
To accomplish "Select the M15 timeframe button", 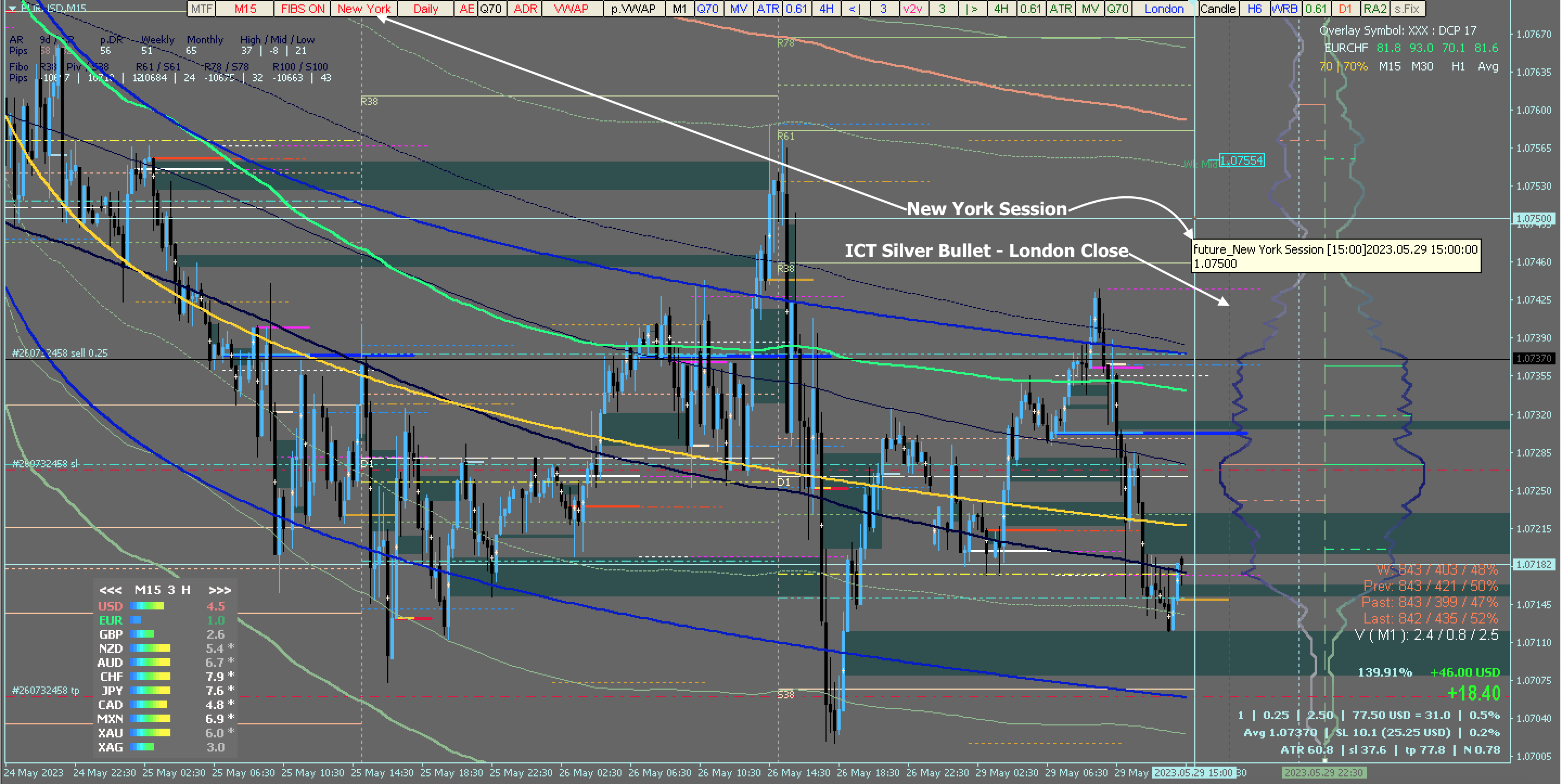I will click(x=246, y=9).
